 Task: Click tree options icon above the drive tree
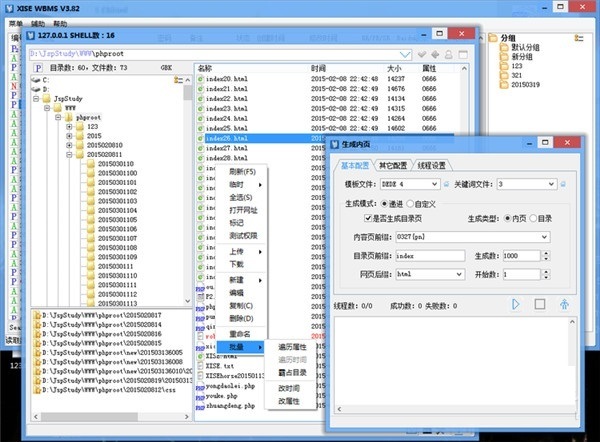point(178,80)
